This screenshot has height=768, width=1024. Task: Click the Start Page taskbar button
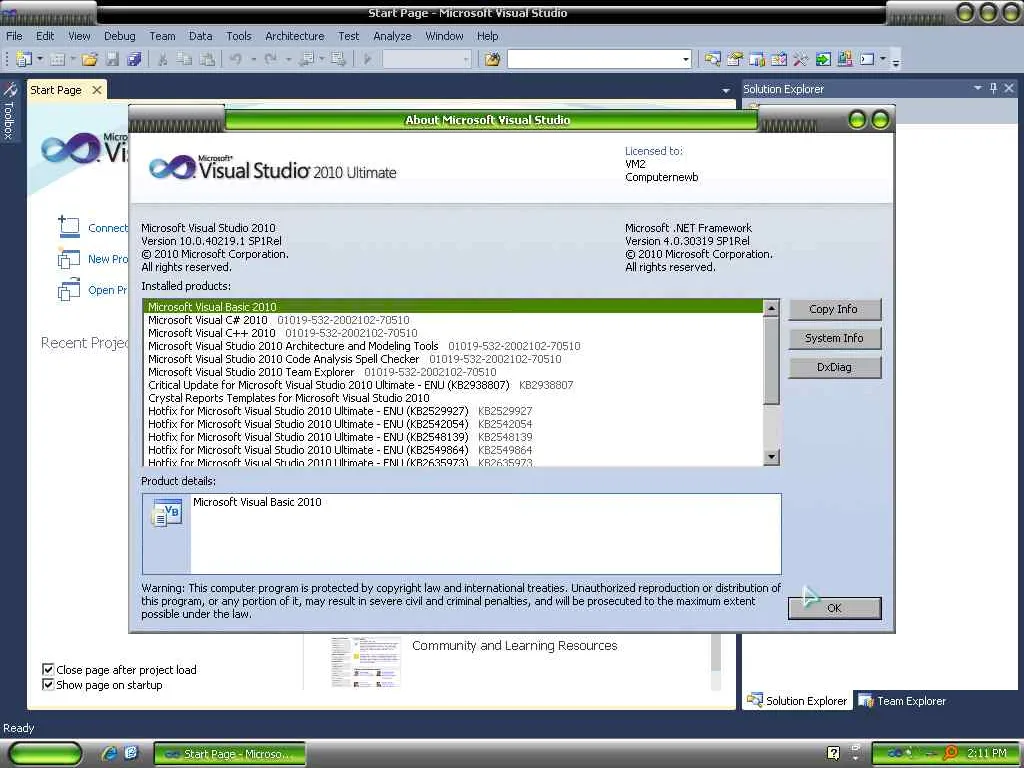[x=230, y=754]
